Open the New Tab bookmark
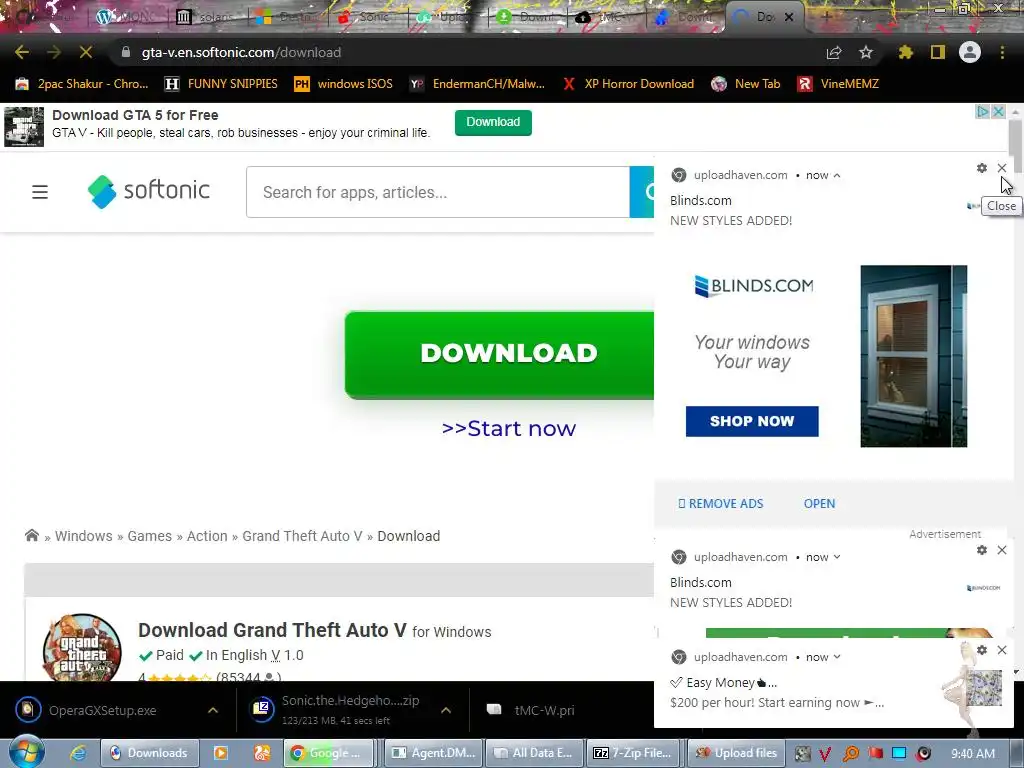Image resolution: width=1024 pixels, height=768 pixels. [746, 84]
